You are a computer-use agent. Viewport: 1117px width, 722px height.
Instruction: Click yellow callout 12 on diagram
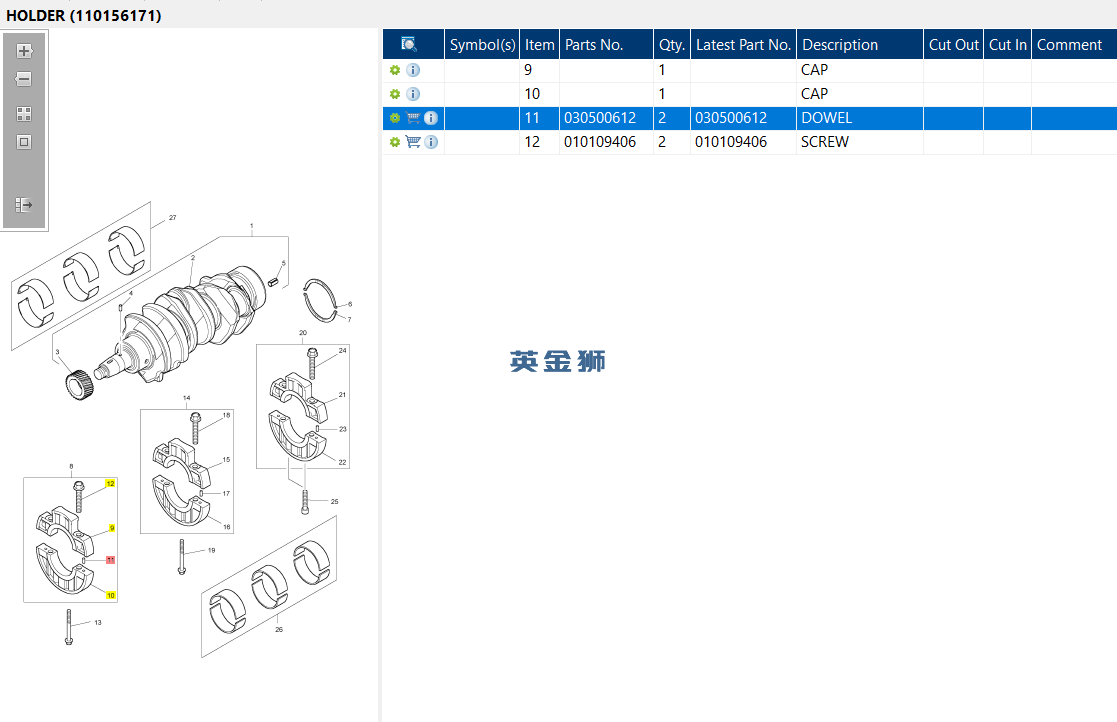[110, 483]
